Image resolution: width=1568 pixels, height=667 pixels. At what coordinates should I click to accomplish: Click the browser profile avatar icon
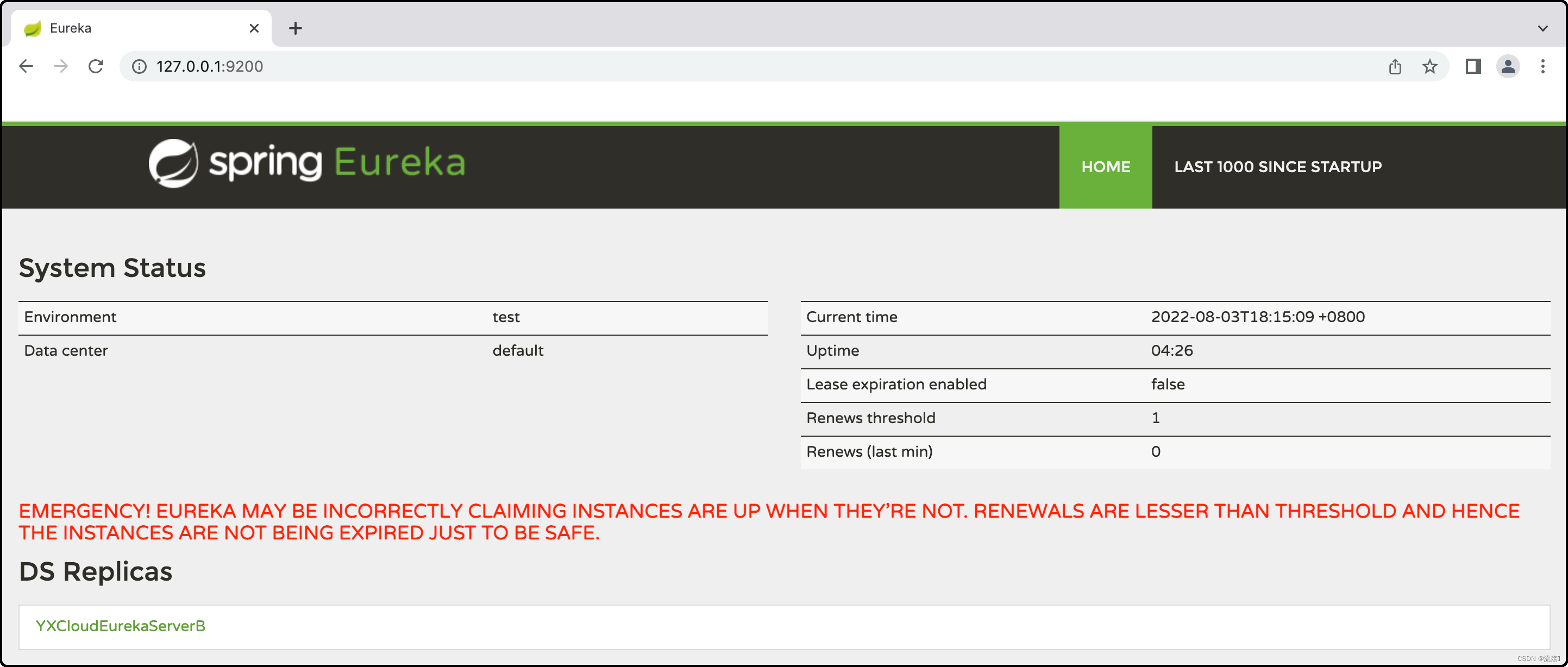pyautogui.click(x=1508, y=66)
